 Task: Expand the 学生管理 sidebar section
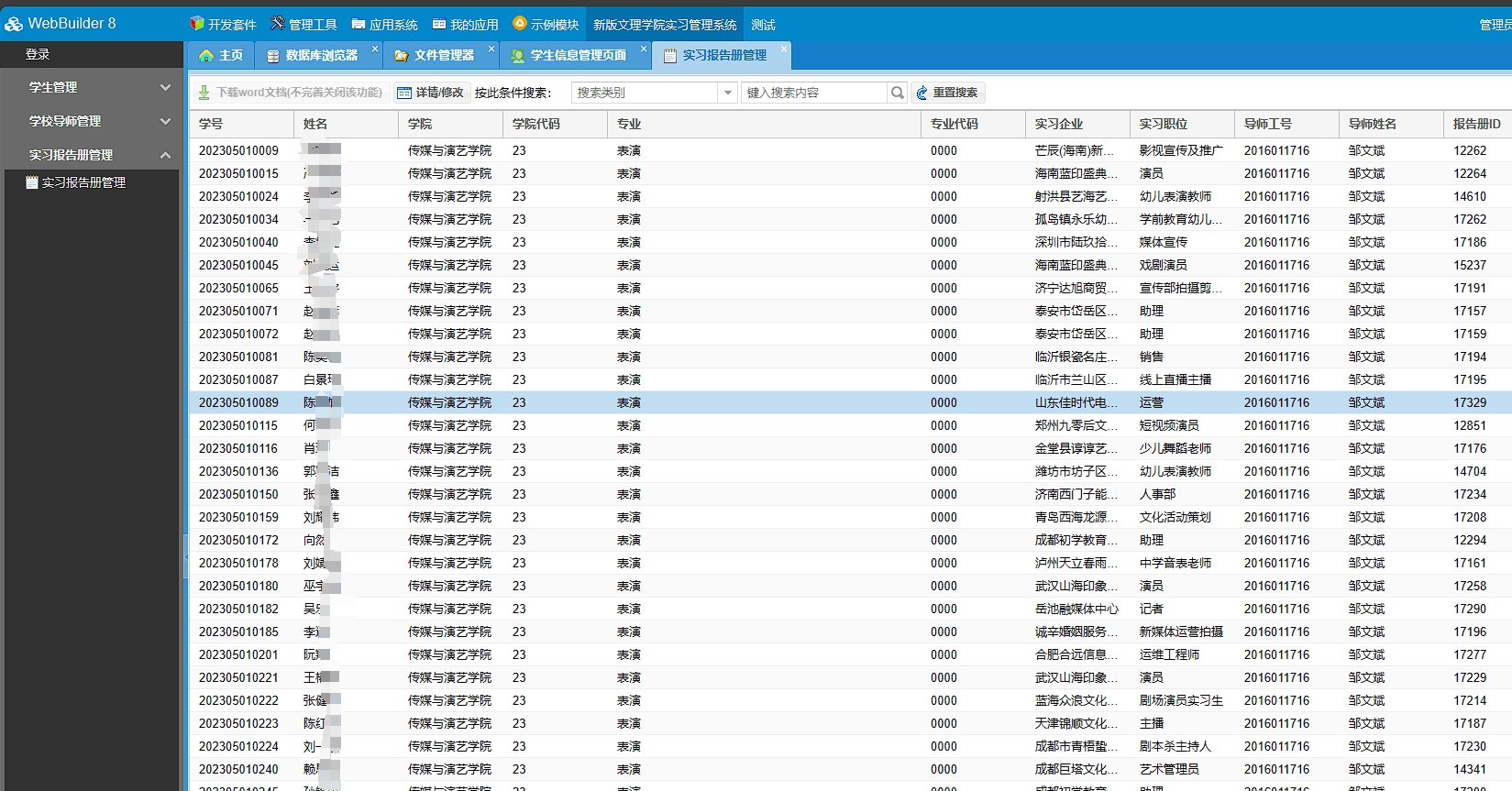pyautogui.click(x=92, y=87)
